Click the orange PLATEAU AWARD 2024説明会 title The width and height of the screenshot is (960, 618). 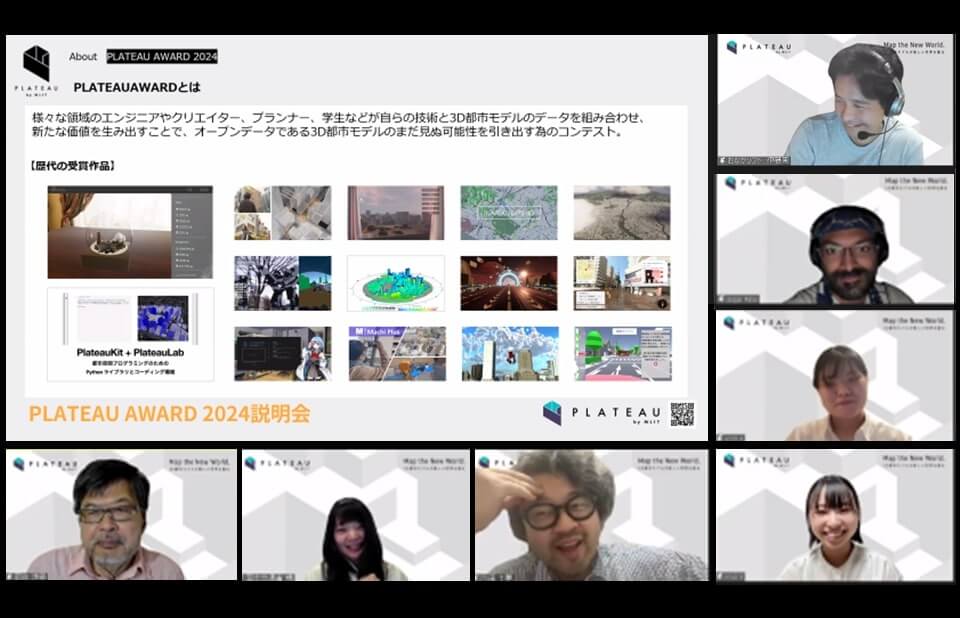tap(169, 413)
